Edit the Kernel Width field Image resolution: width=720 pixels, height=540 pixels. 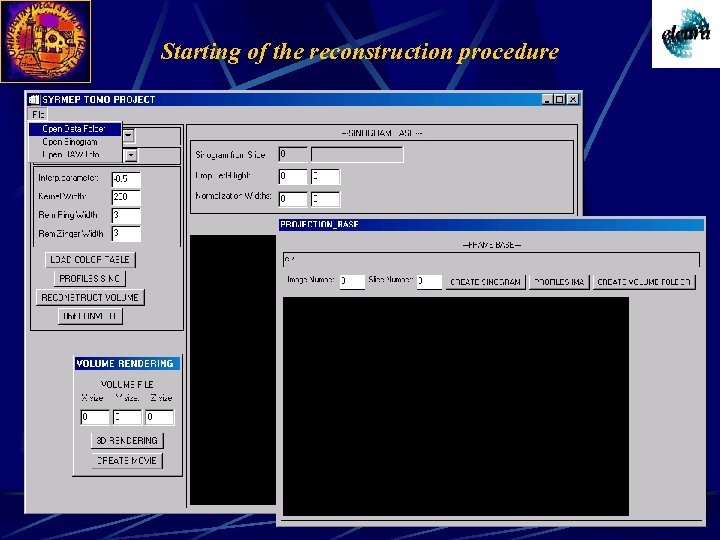126,197
